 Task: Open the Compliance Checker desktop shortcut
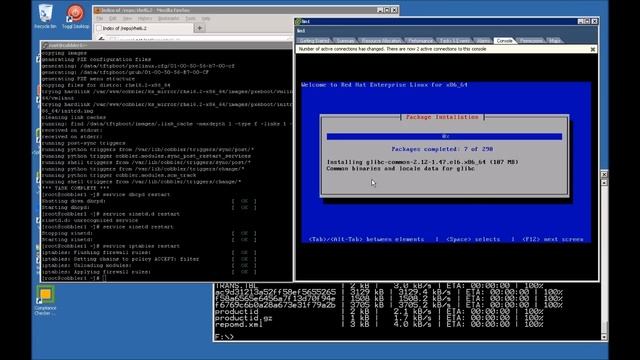click(45, 300)
